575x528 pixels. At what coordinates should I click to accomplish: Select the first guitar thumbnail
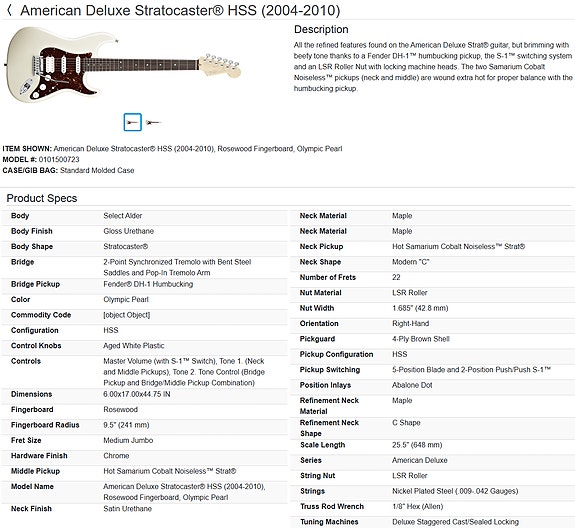tap(132, 122)
